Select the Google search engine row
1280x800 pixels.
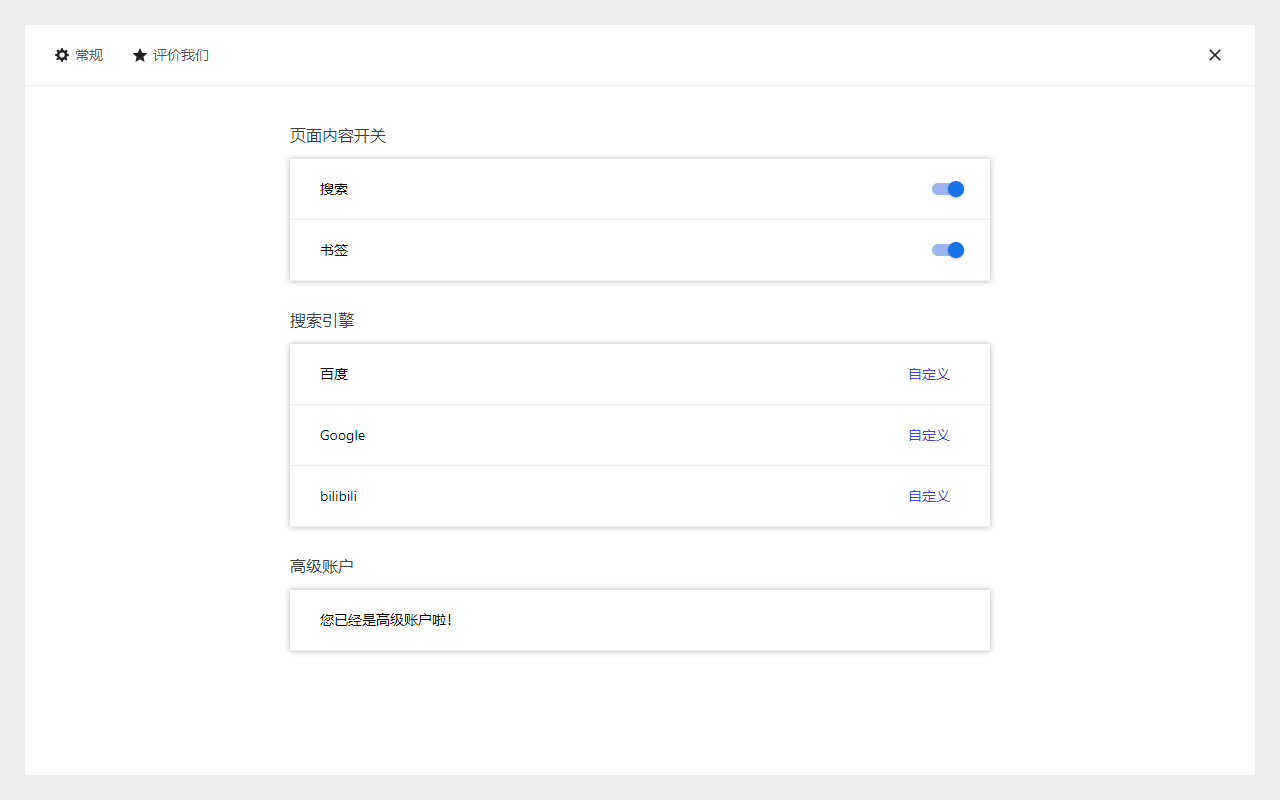640,435
